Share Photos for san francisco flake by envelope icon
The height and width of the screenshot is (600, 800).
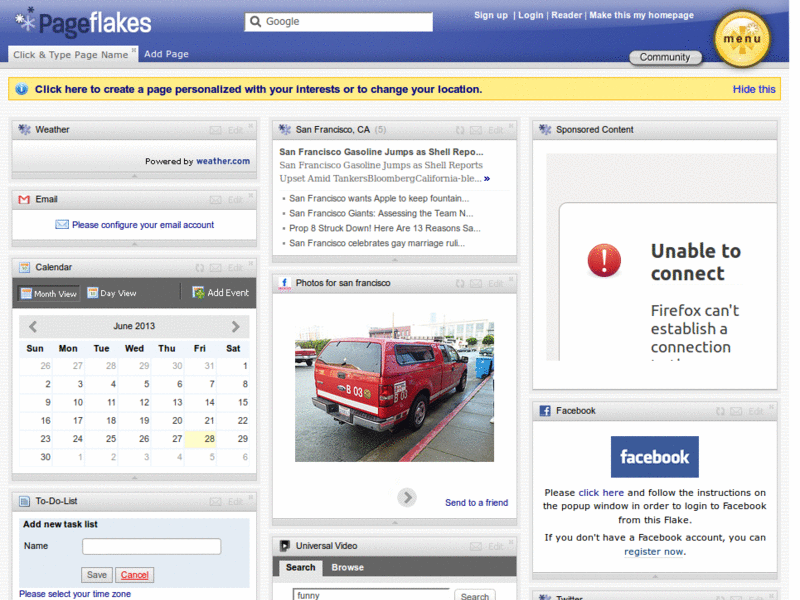476,283
